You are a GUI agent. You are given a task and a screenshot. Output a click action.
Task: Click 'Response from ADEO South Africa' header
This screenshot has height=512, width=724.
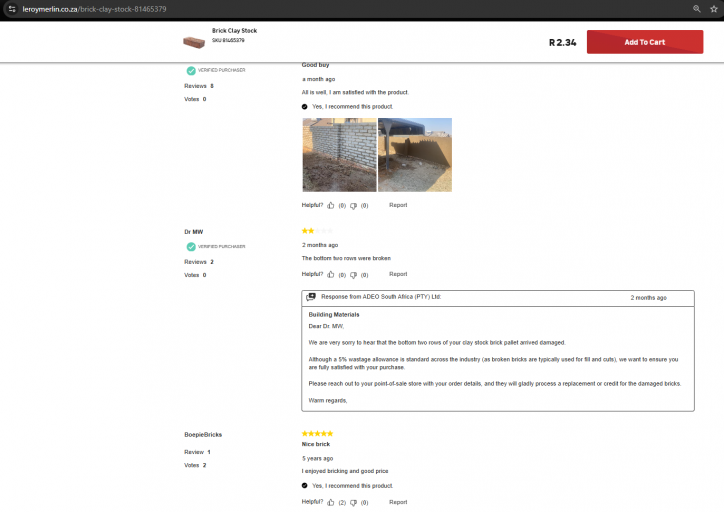click(381, 297)
